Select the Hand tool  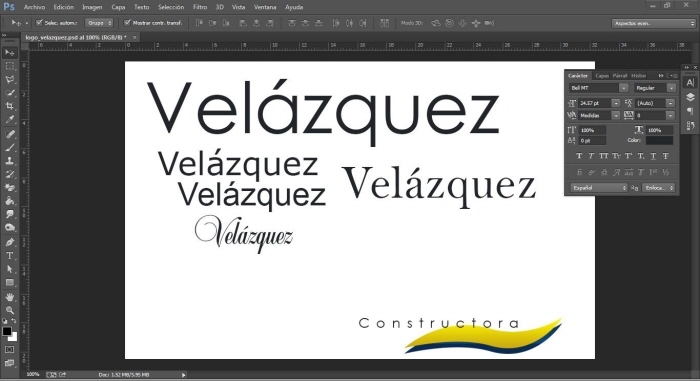[9, 297]
